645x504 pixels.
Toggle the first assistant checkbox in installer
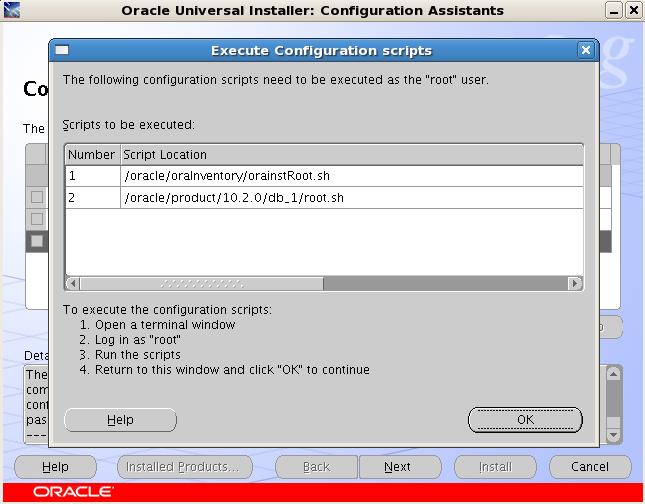(x=37, y=197)
